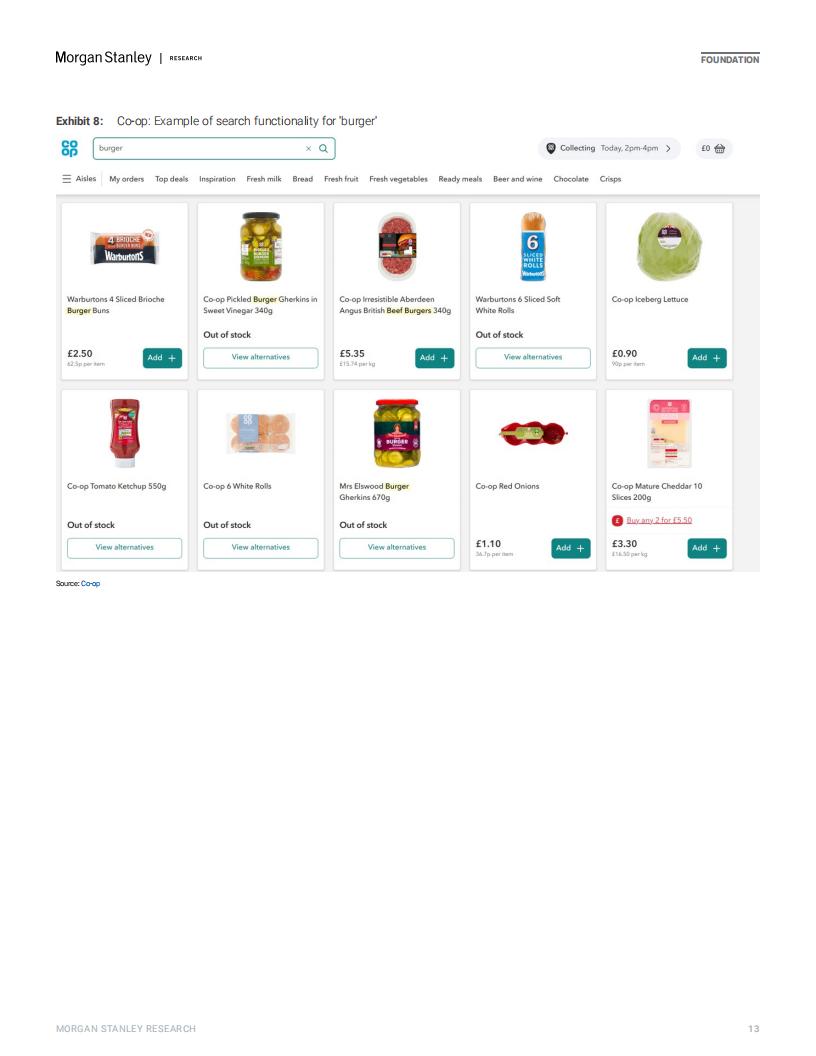Clear the search field with X icon
This screenshot has height=1056, width=816.
308,149
